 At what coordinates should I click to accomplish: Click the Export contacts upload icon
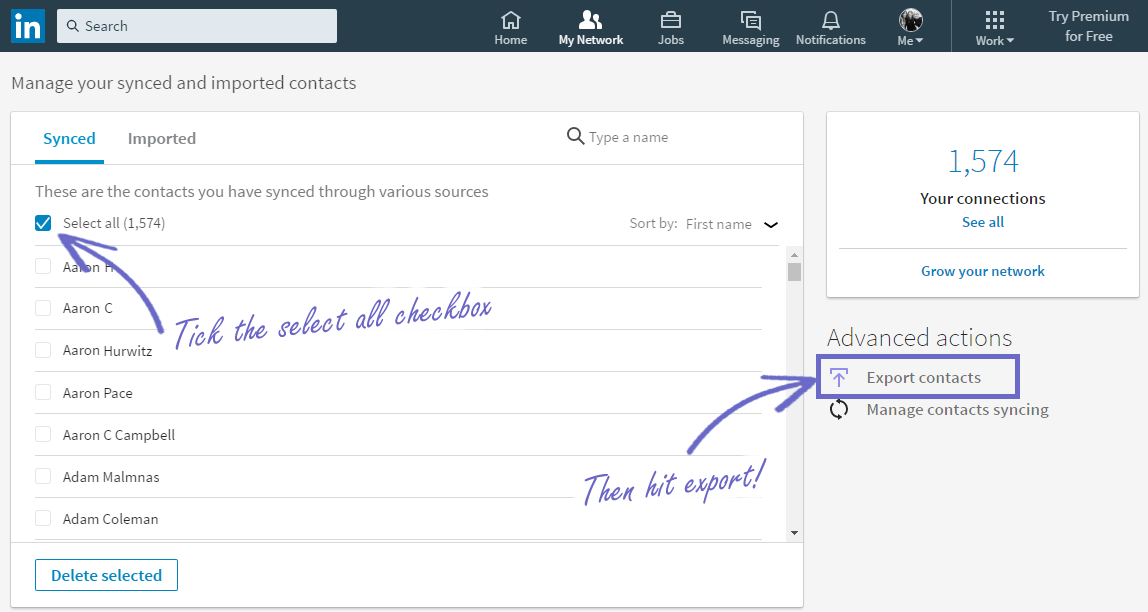point(838,376)
